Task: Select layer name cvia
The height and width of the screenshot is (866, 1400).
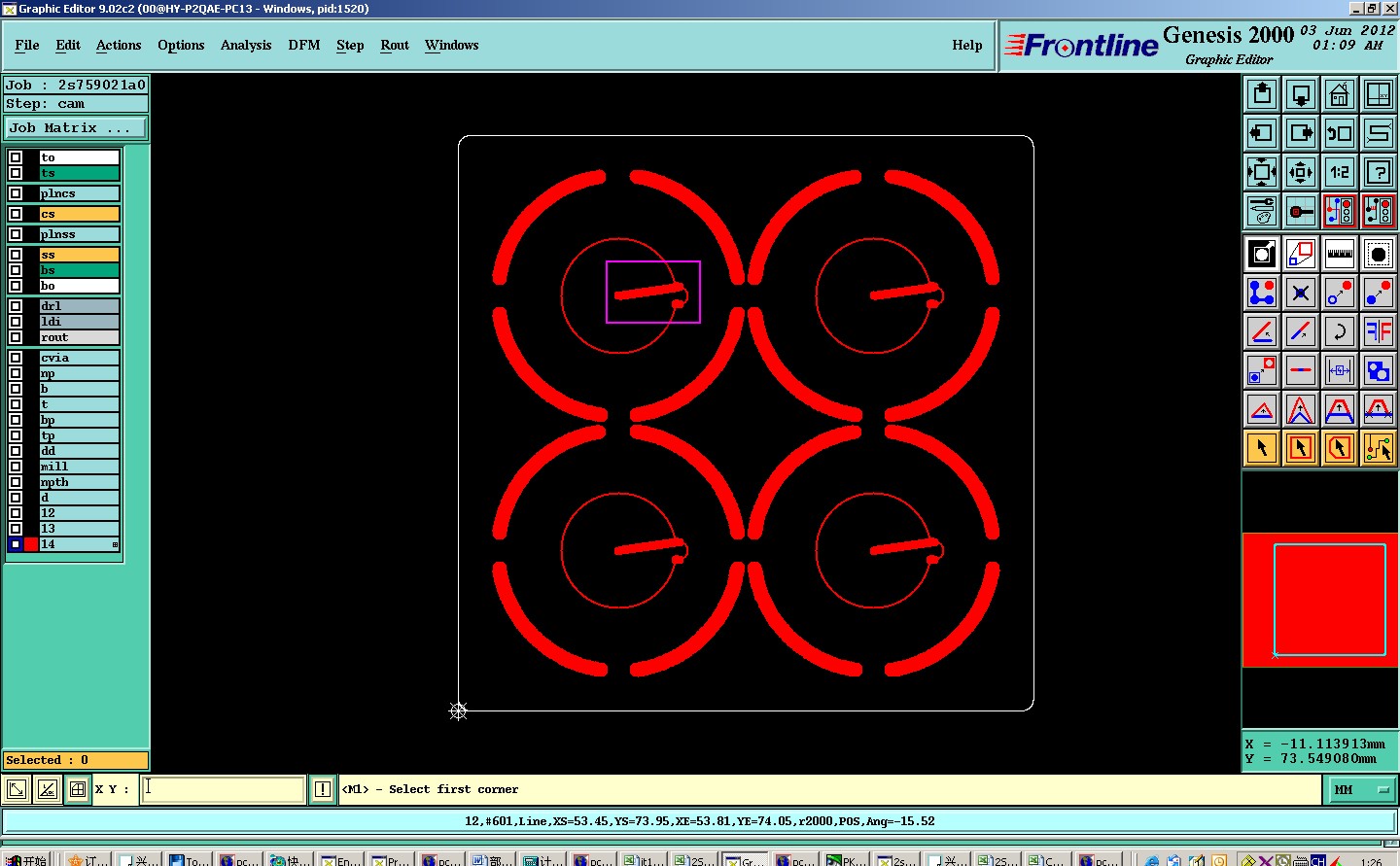Action: (x=79, y=358)
